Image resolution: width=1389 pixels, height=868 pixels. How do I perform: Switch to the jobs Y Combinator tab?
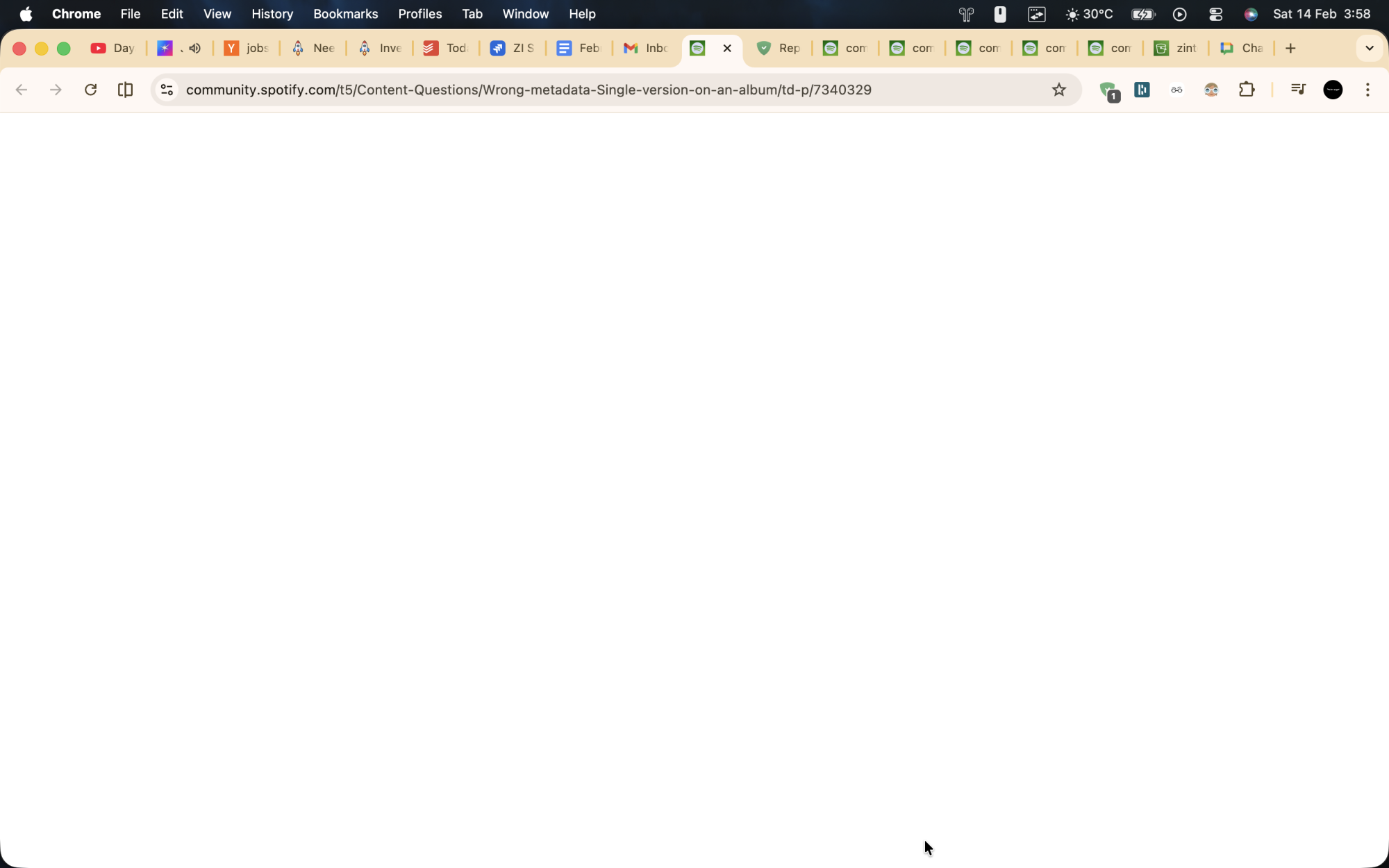247,48
